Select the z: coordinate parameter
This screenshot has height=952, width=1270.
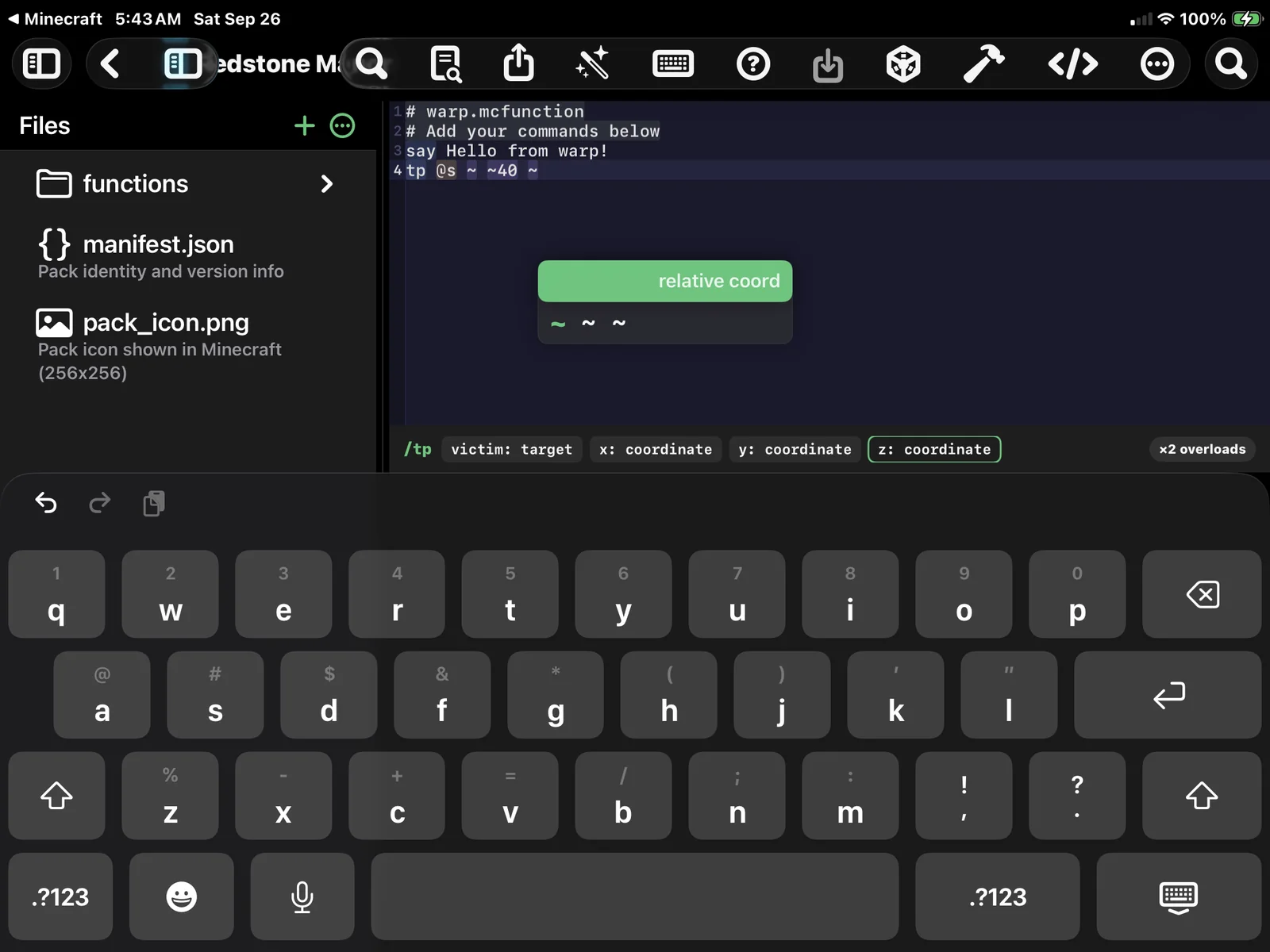(934, 449)
